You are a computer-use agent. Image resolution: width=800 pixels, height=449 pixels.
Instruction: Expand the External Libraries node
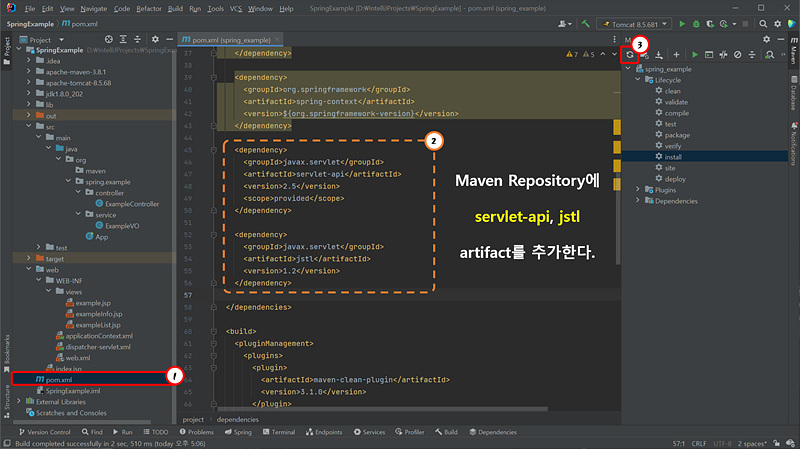click(19, 401)
